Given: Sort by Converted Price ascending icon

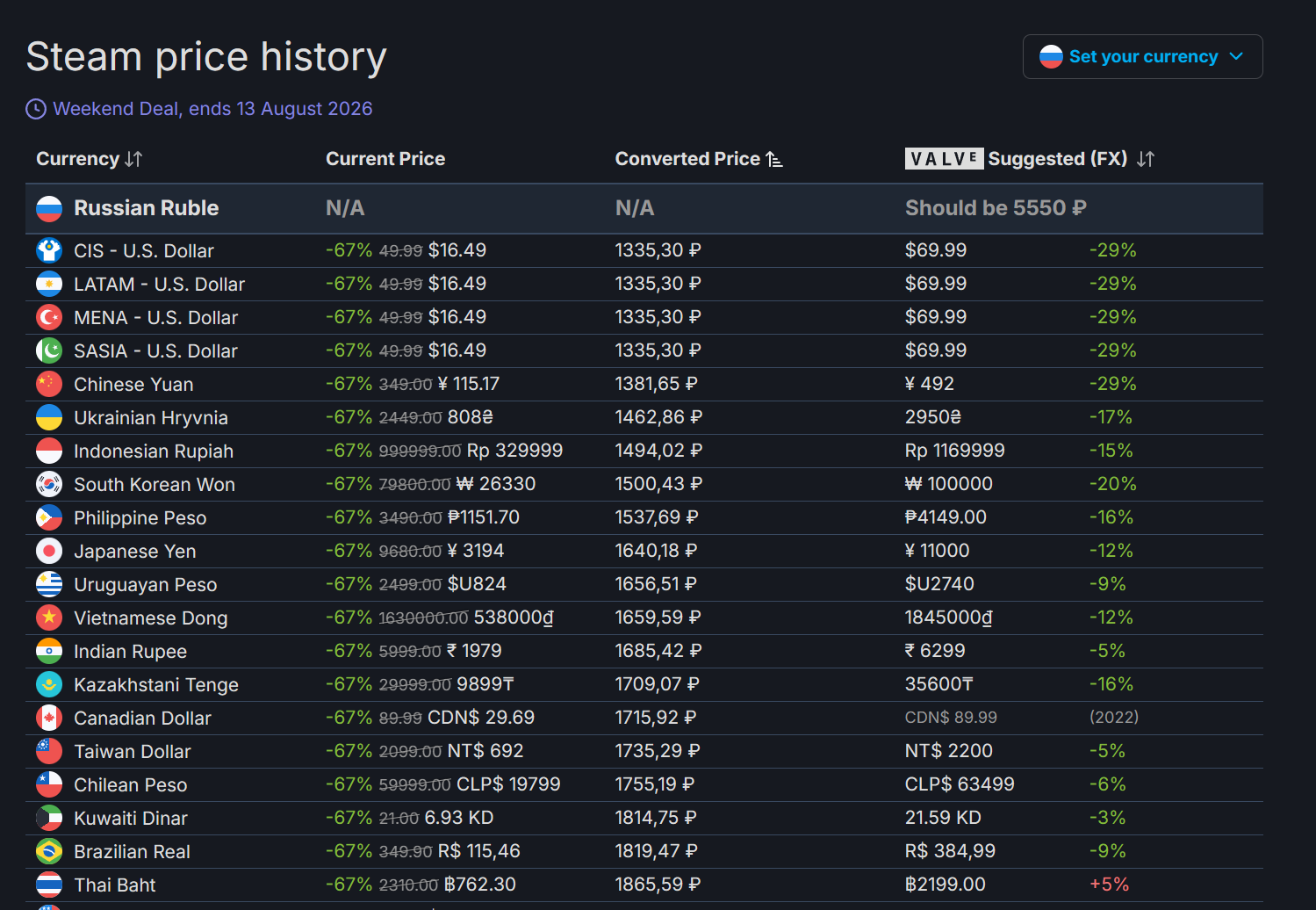Looking at the screenshot, I should tap(774, 159).
